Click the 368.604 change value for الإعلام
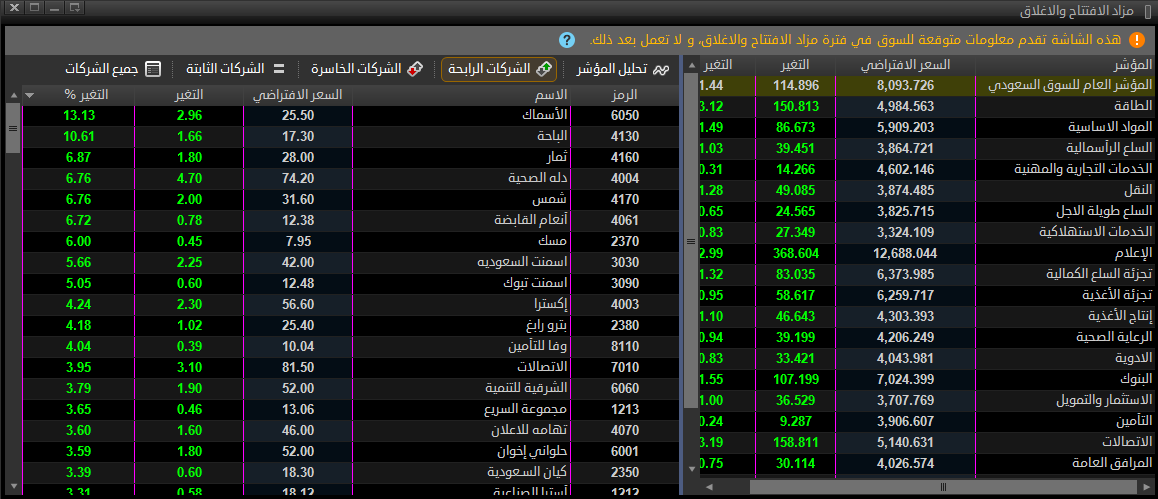1158x499 pixels. click(796, 253)
